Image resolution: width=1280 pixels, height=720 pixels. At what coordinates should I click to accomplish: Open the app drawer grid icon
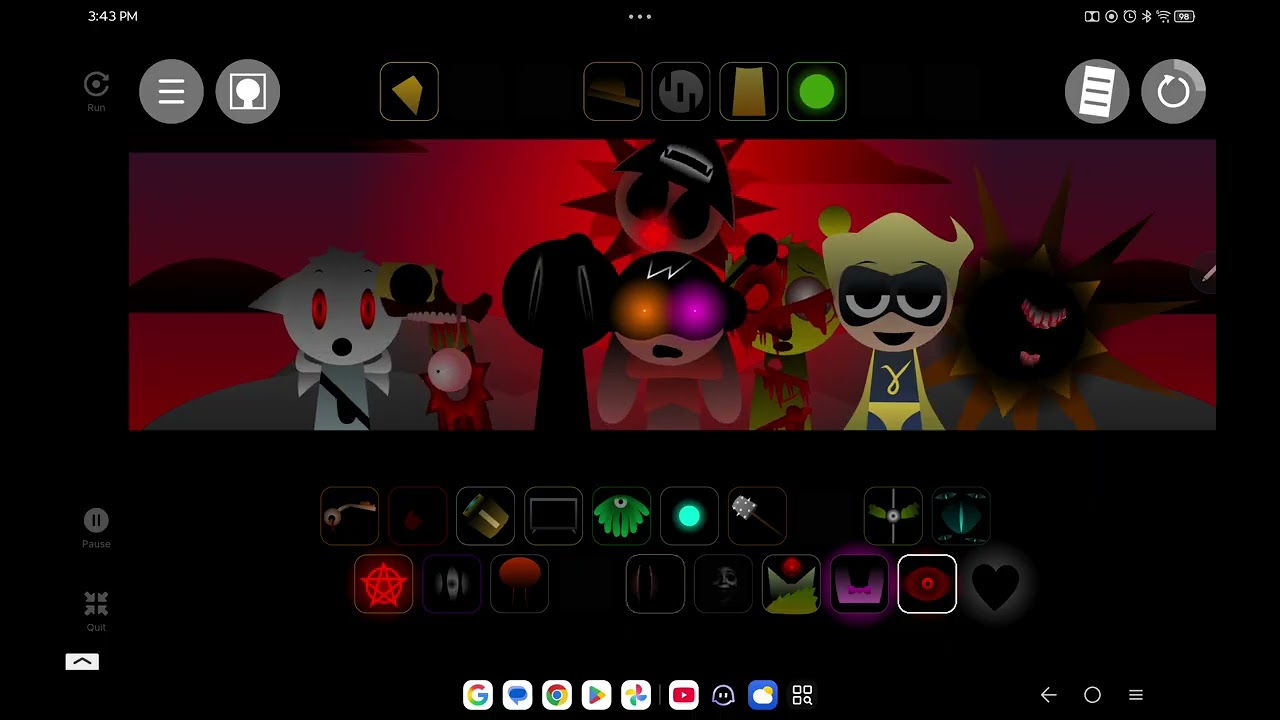802,695
